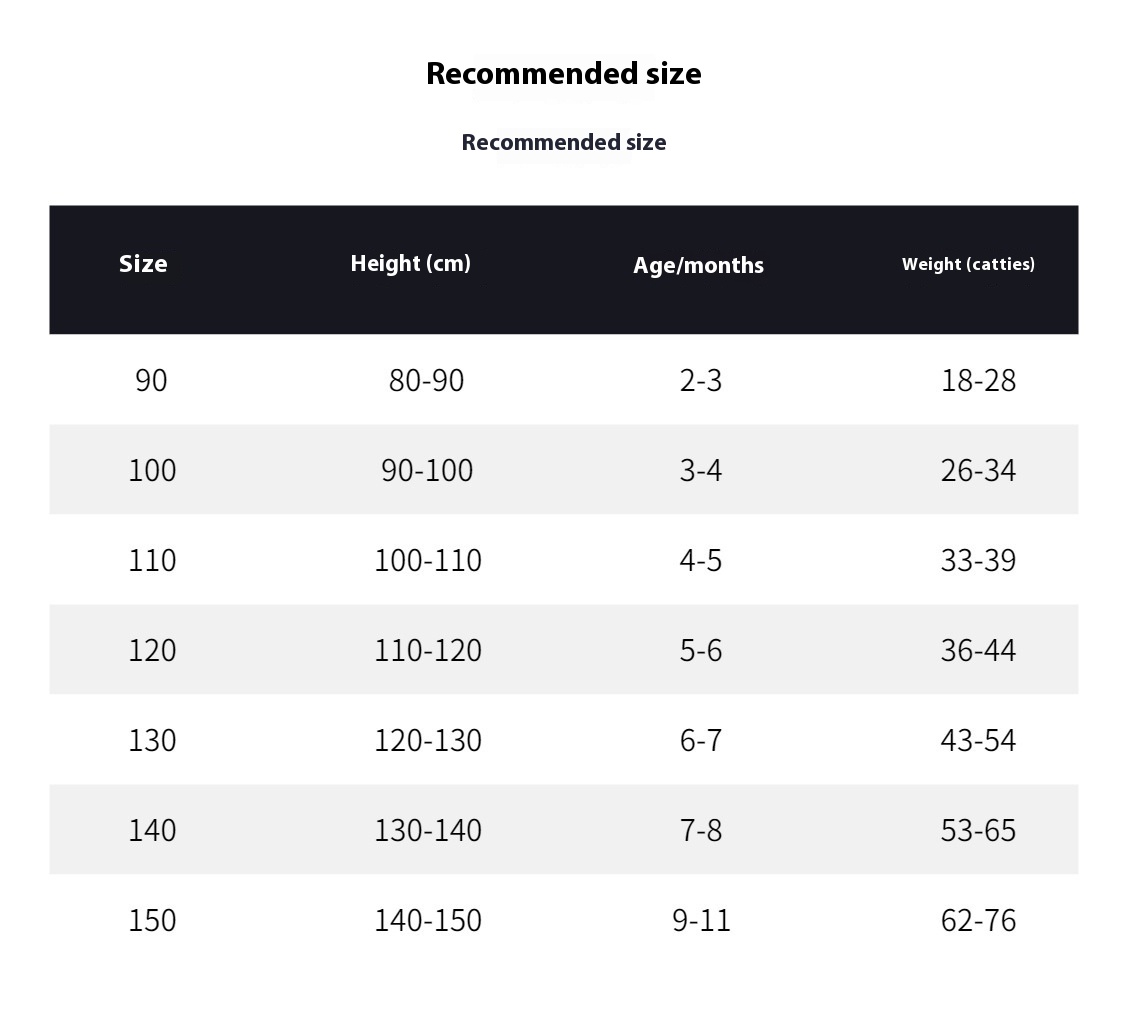Select the "Height (cm)" column header

(410, 263)
